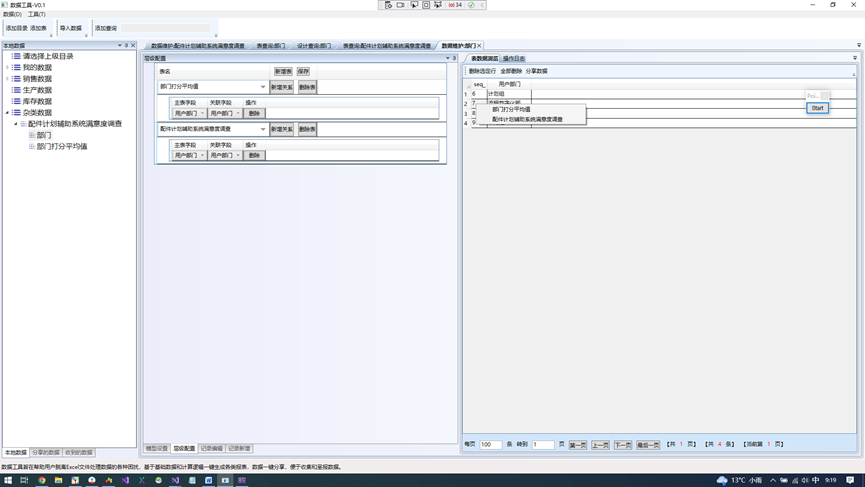Select the 请选择上级目录 tree node
The width and height of the screenshot is (865, 487).
48,56
